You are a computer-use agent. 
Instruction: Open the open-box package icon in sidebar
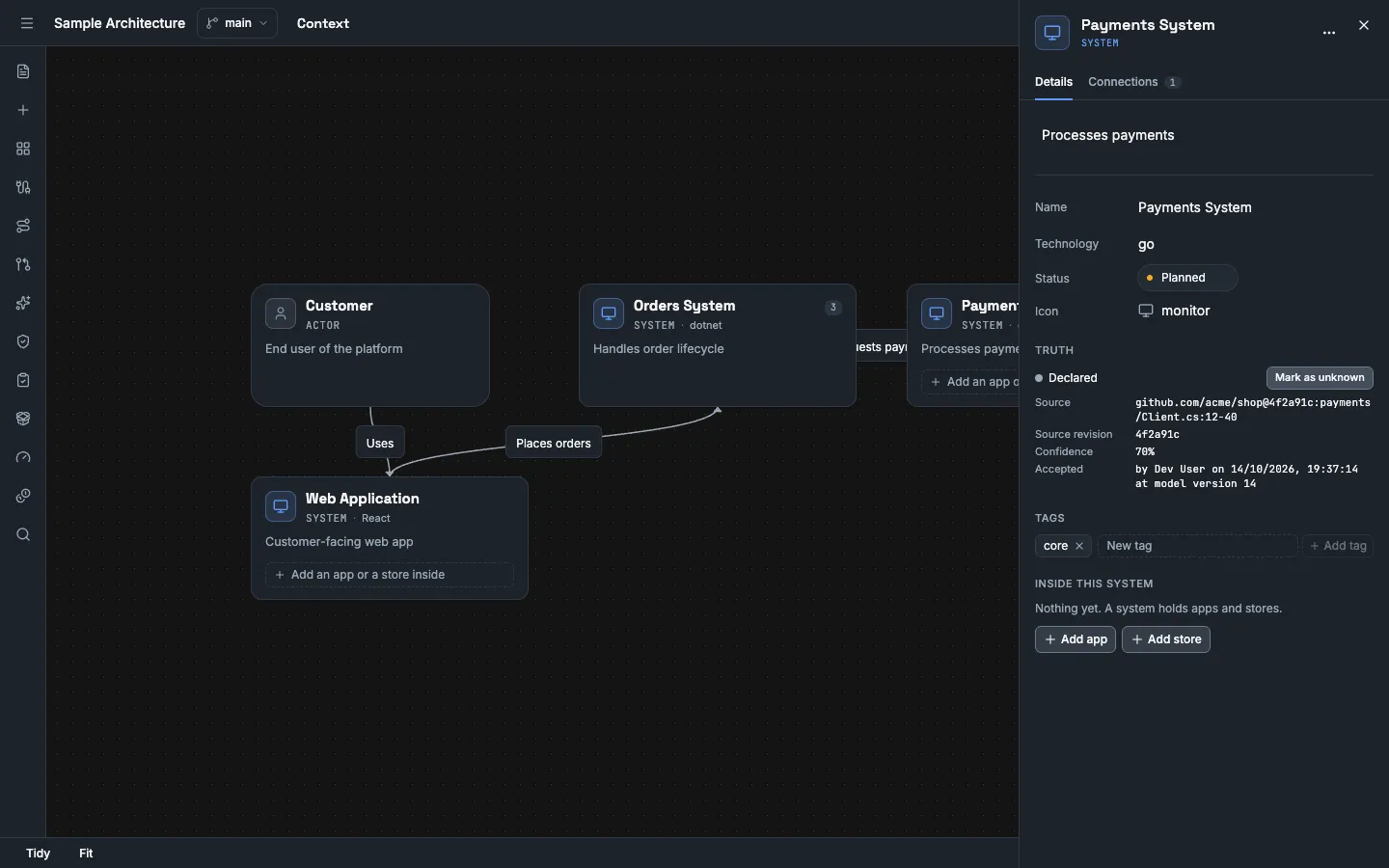[23, 419]
